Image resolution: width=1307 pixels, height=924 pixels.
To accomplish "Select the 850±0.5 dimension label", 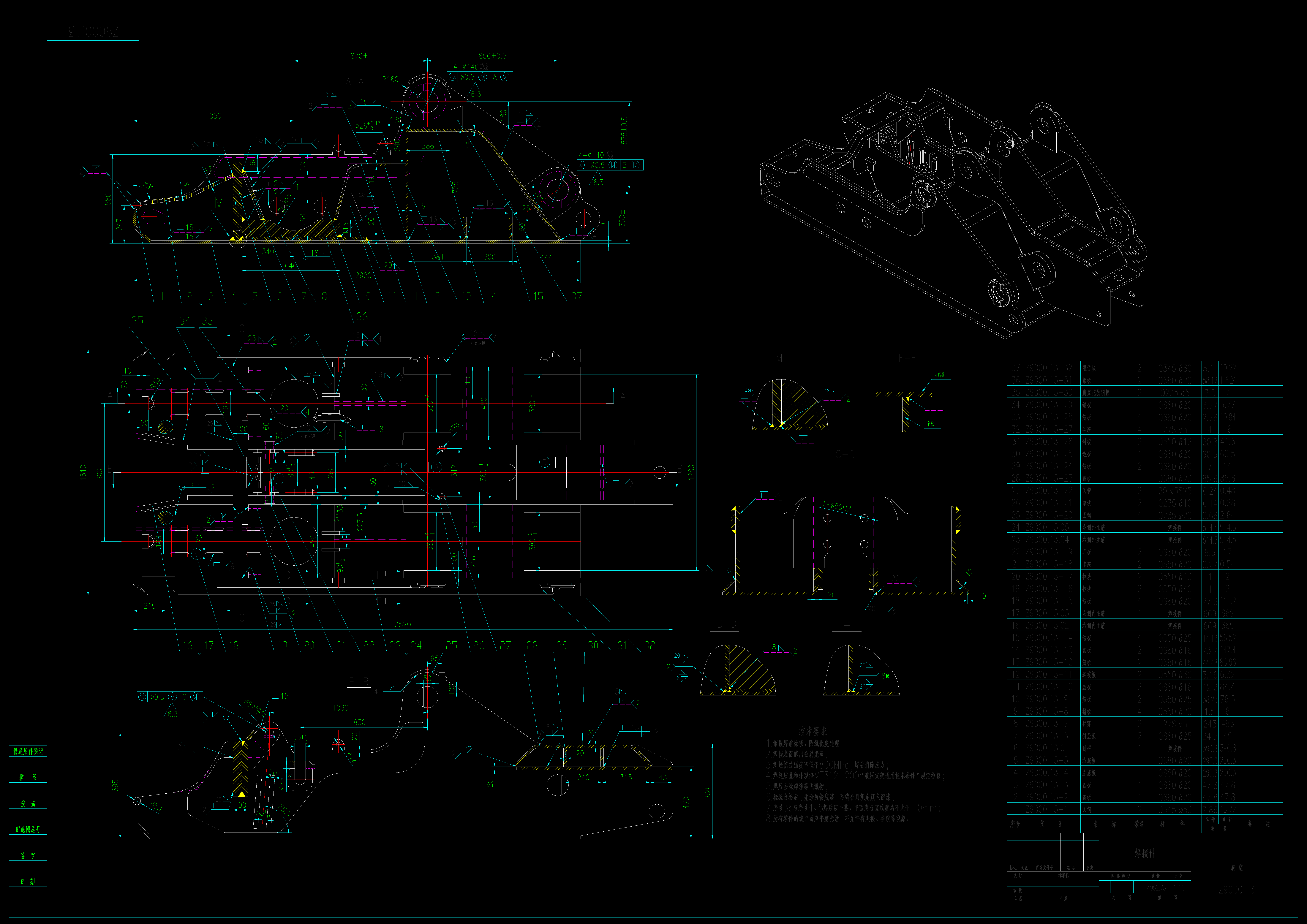I will (x=492, y=56).
